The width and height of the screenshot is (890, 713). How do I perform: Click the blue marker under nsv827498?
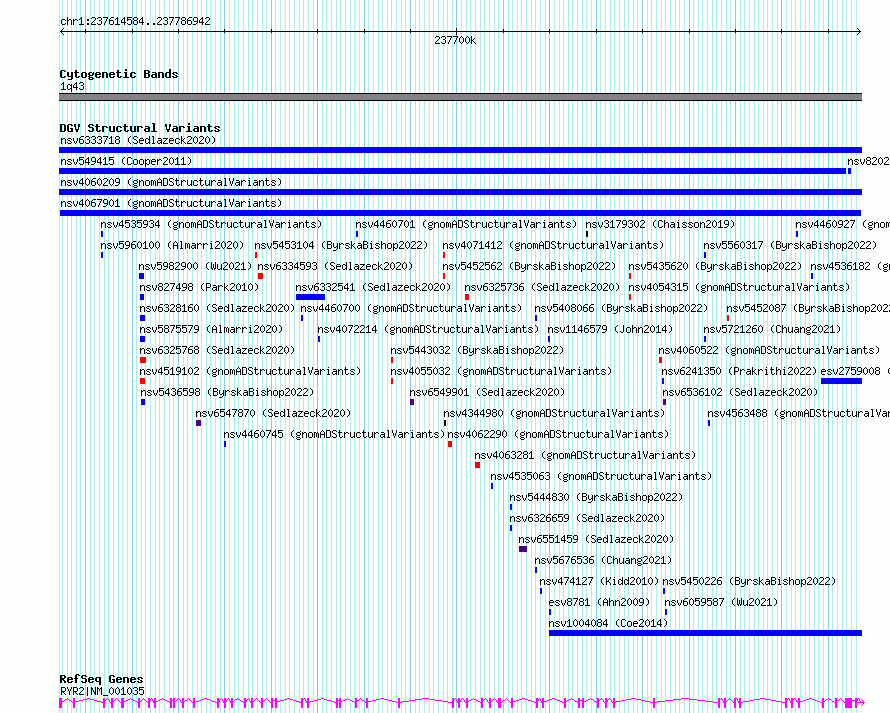tap(142, 297)
